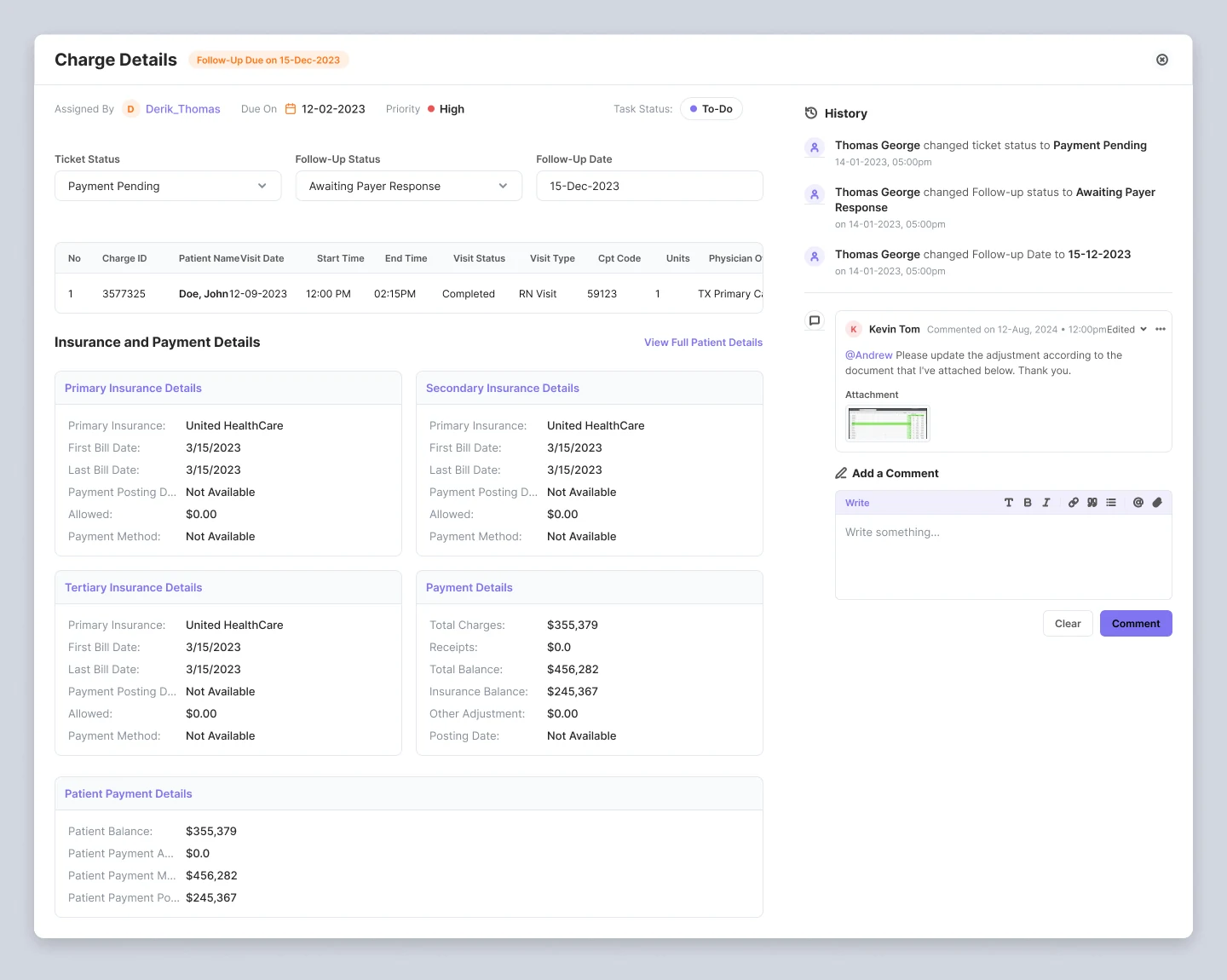Click the calendar icon beside Due On date

tap(291, 109)
